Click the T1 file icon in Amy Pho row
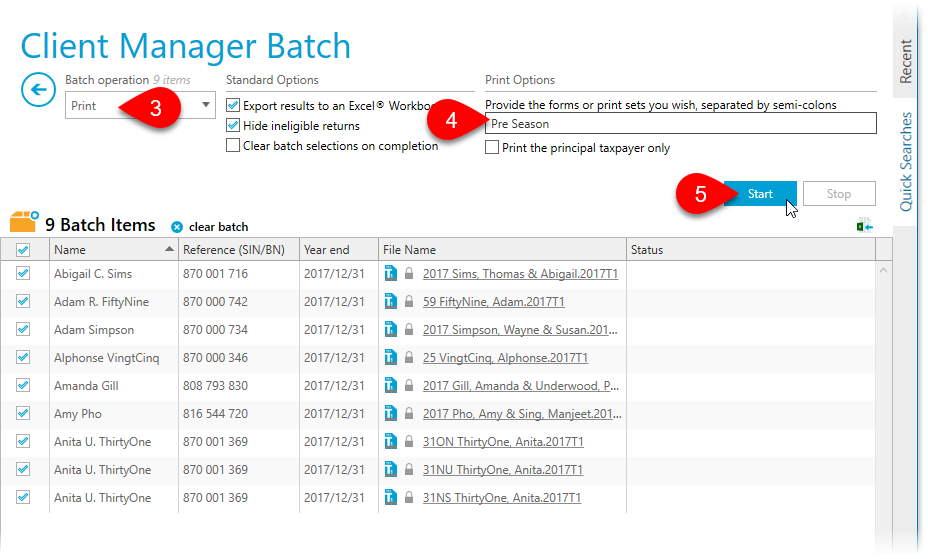This screenshot has width=928, height=559. pyautogui.click(x=391, y=413)
